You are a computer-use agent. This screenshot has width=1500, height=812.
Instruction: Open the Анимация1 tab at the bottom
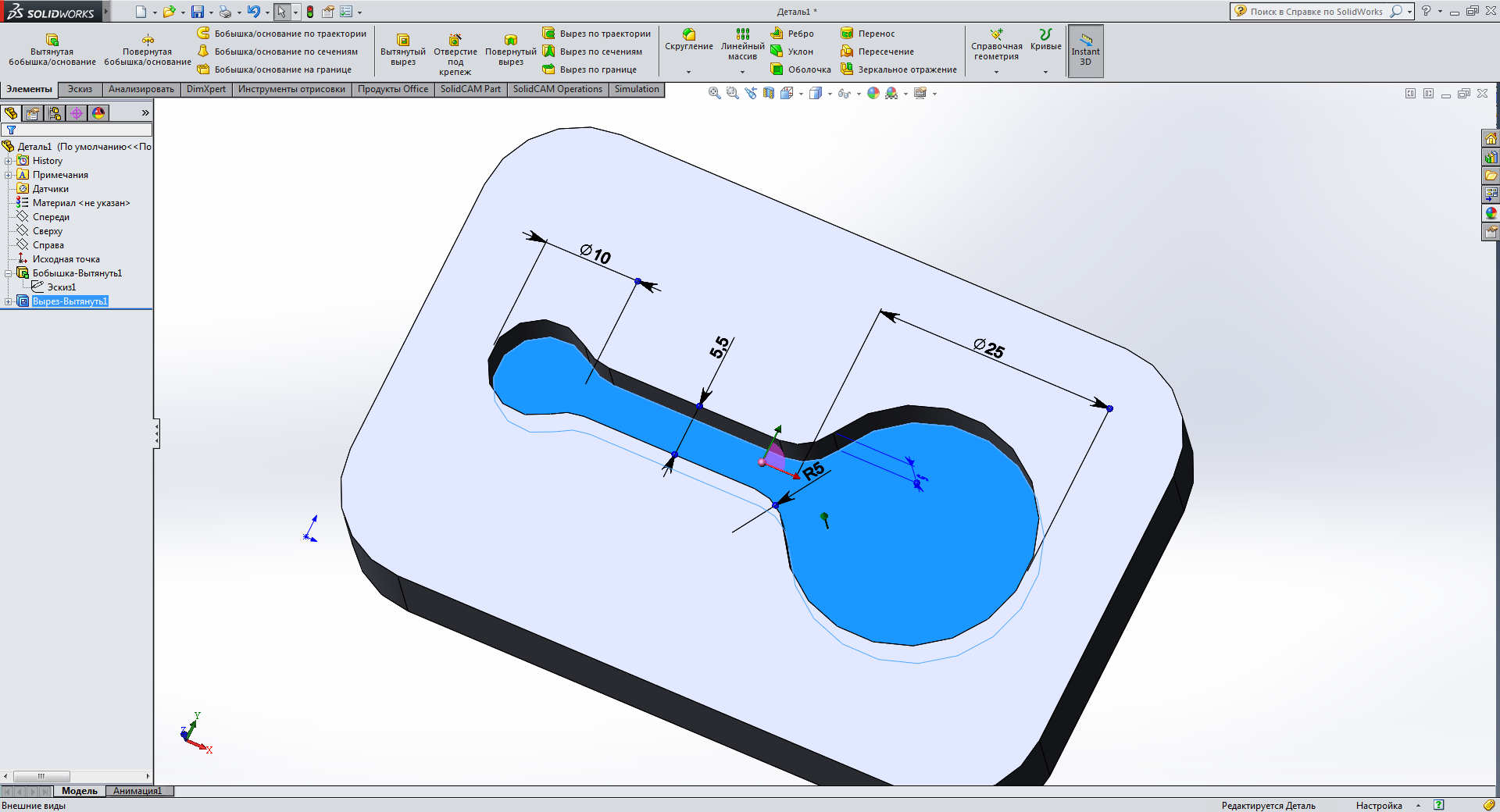137,791
